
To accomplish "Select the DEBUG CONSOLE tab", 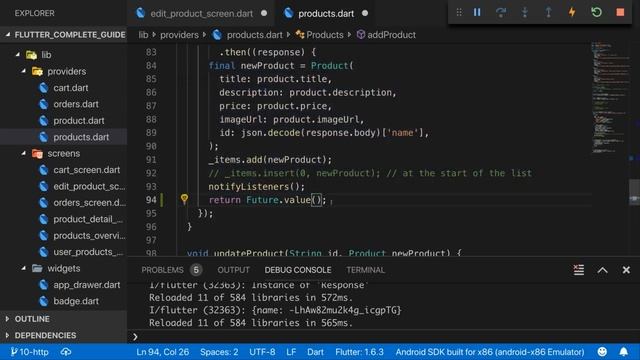I will pos(298,270).
